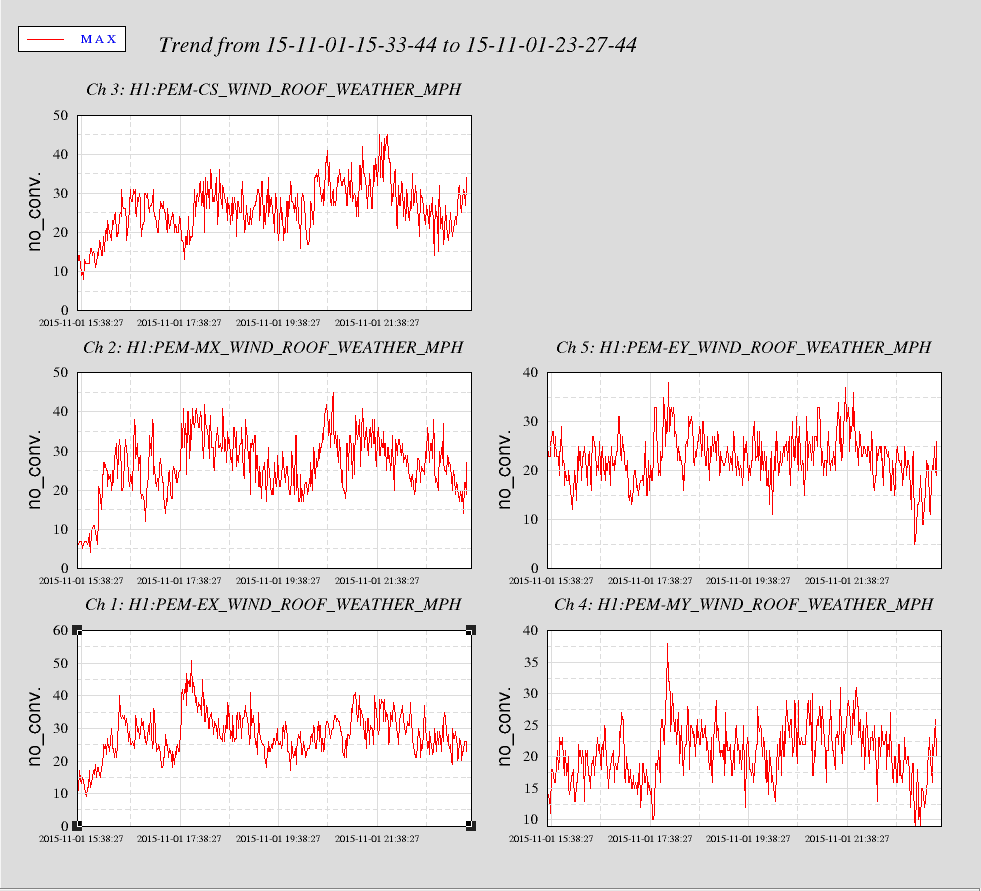
Task: Click the 'no_conv.' y-axis label of Ch 4 plot
Action: click(x=504, y=726)
